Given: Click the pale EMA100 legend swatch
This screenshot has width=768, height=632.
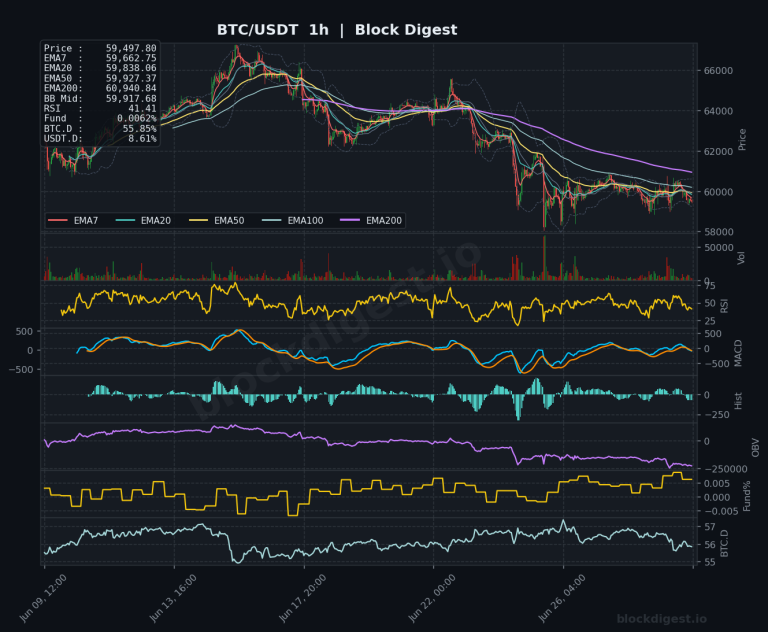Looking at the screenshot, I should [272, 220].
